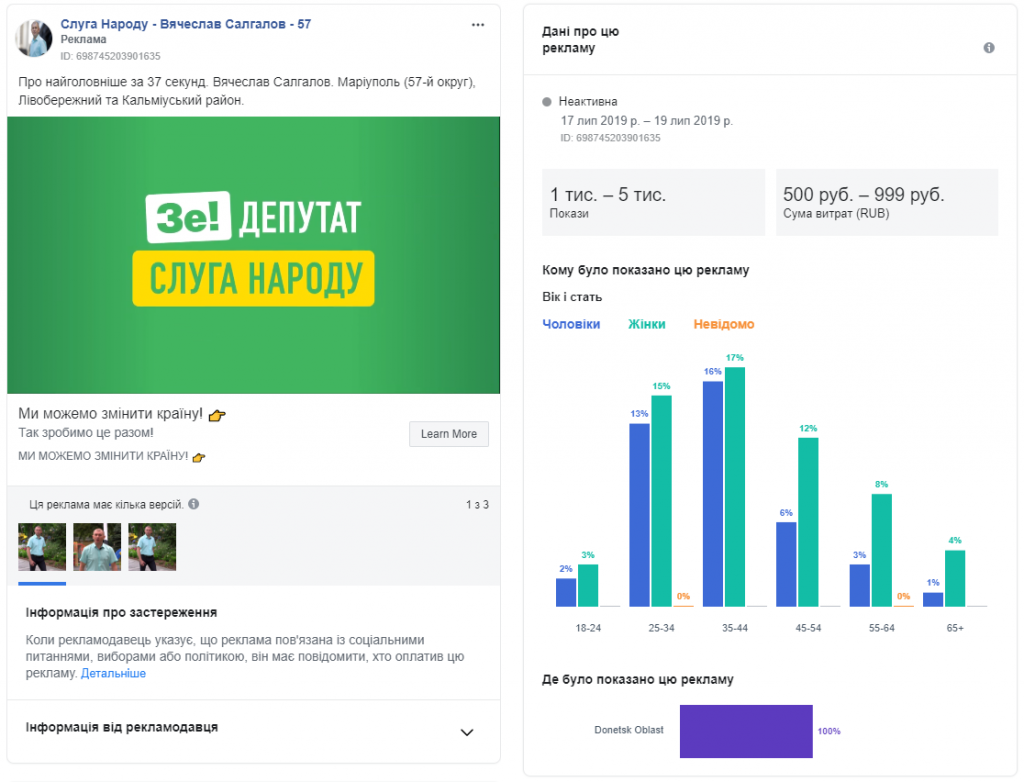
Task: Click the 'Інформація про застереження' heading
Action: 121,612
